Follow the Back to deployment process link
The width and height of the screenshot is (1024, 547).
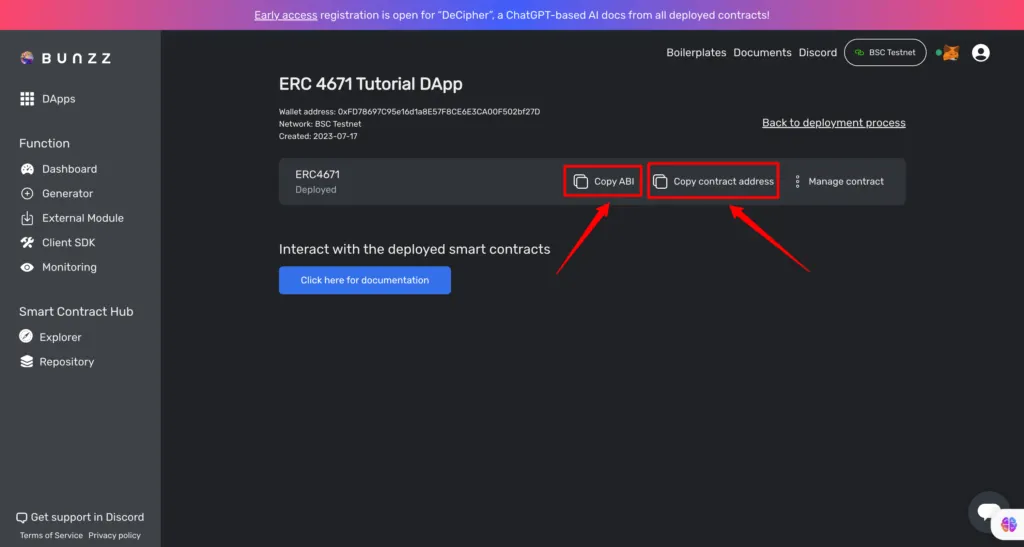833,123
